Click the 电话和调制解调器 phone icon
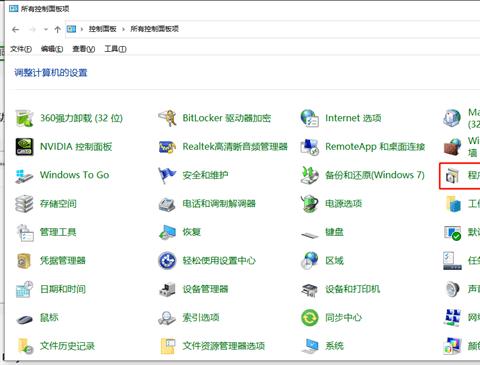The width and height of the screenshot is (480, 365). [167, 204]
